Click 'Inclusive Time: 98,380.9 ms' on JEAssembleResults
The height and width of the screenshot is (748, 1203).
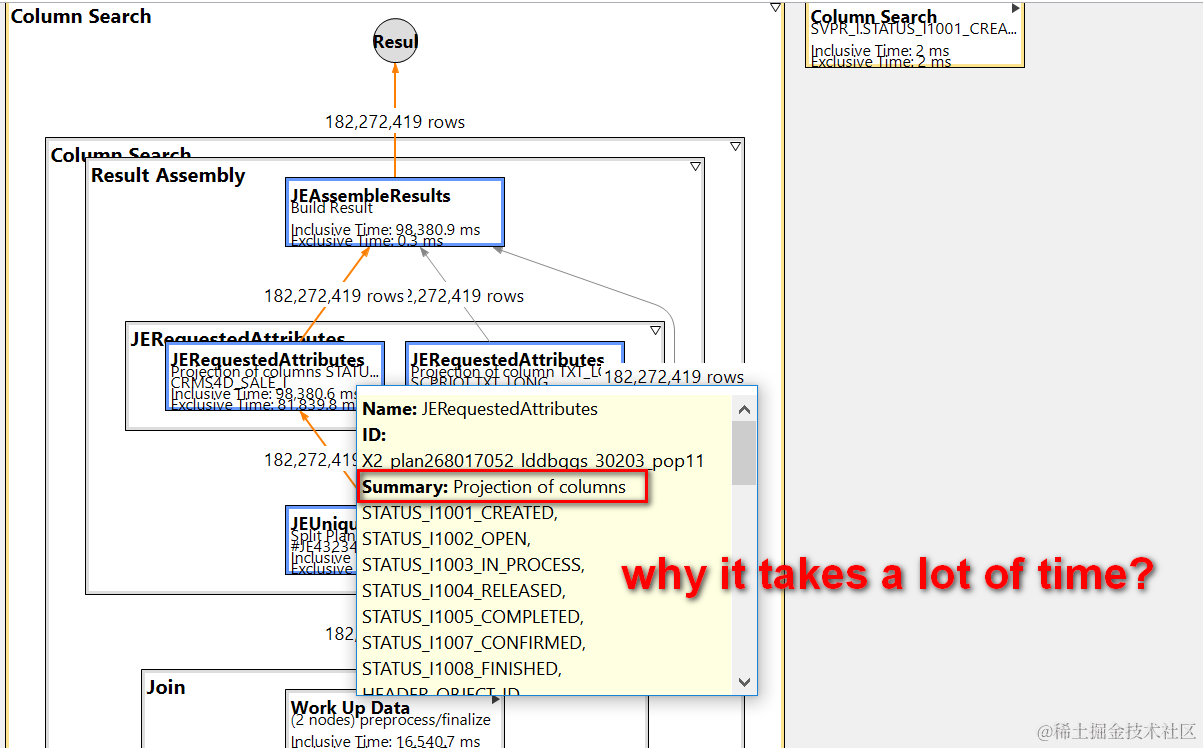(386, 230)
